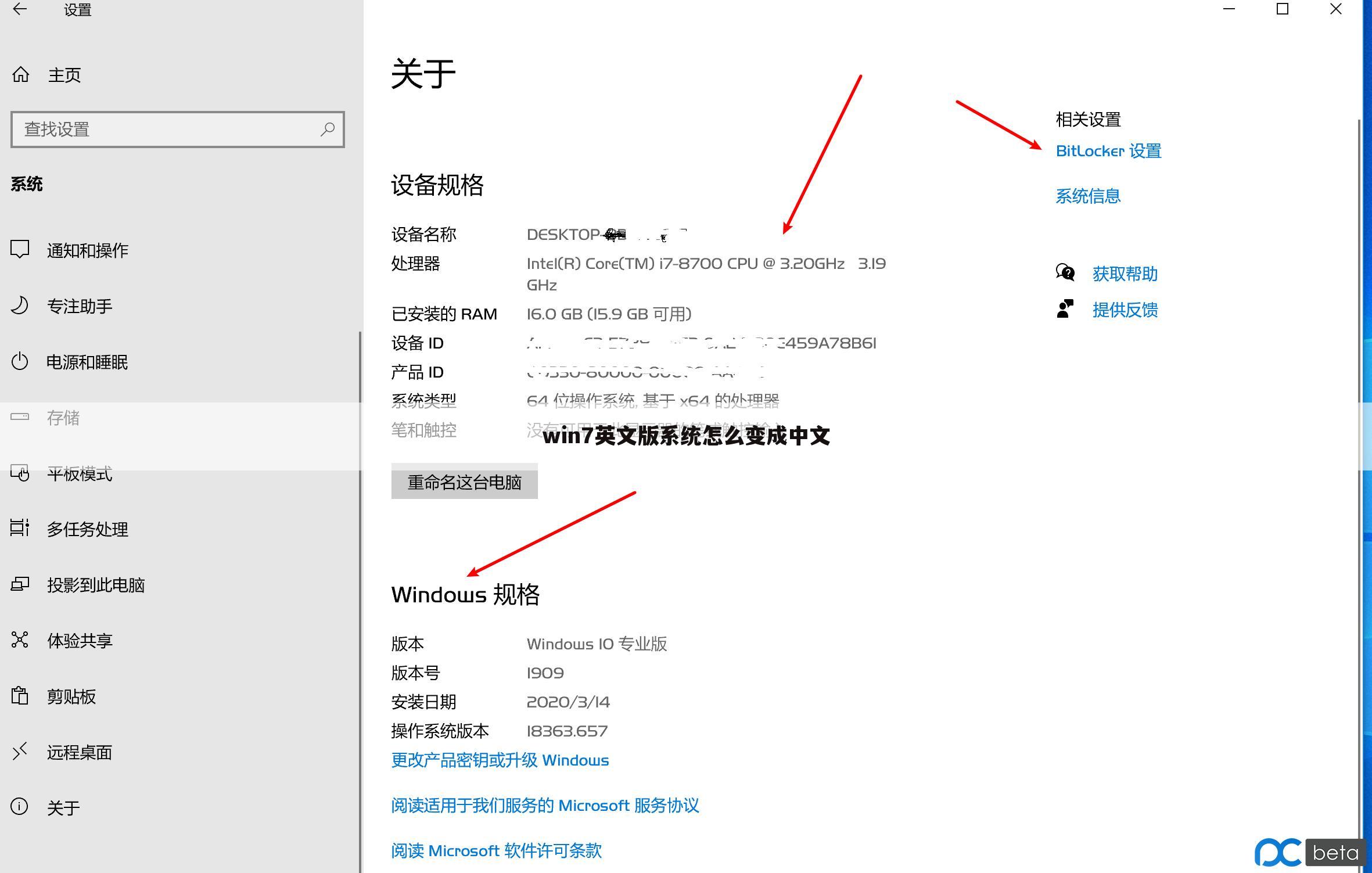Click the 存储 drive icon
1372x873 pixels.
pyautogui.click(x=20, y=416)
